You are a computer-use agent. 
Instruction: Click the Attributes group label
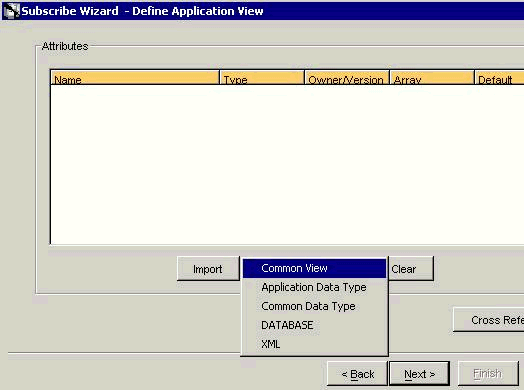(x=65, y=46)
